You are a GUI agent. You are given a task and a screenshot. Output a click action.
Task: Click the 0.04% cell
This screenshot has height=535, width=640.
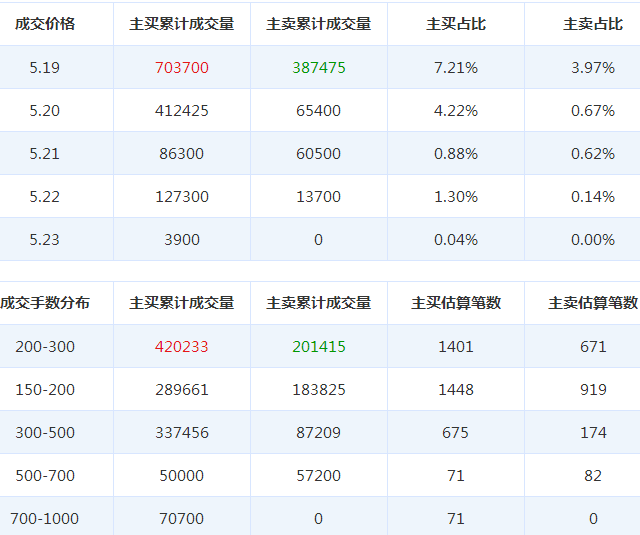pos(456,240)
